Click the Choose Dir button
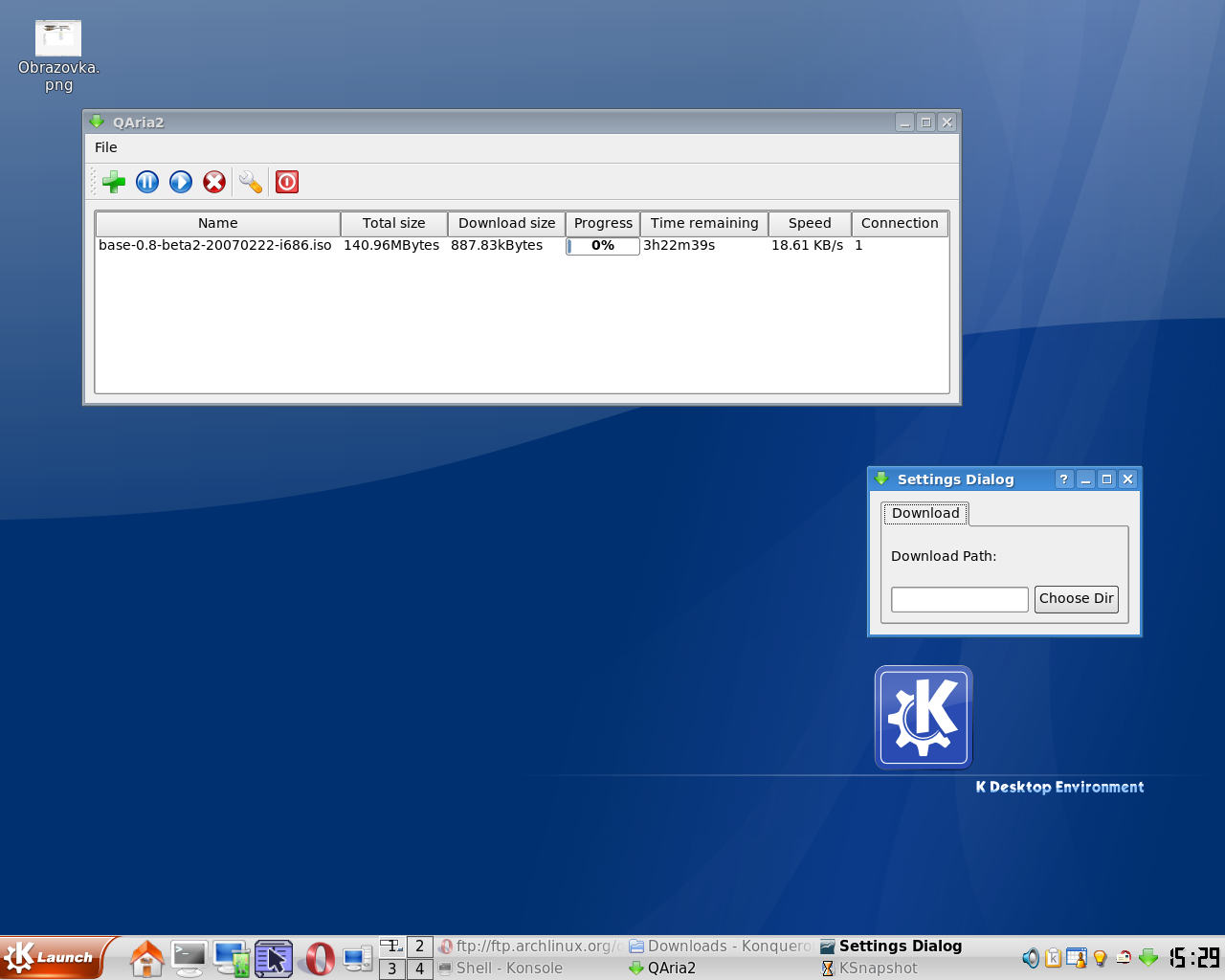 click(x=1077, y=599)
